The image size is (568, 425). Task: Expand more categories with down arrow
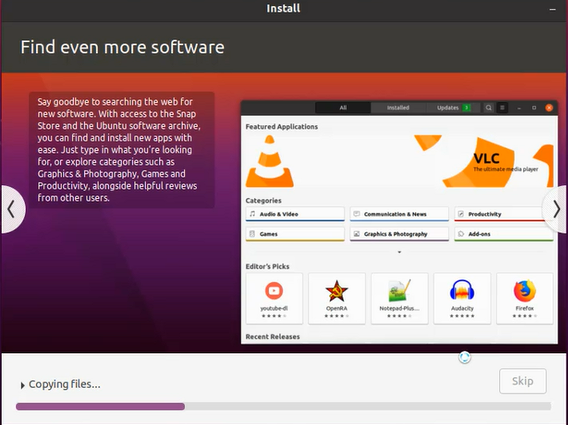[399, 252]
